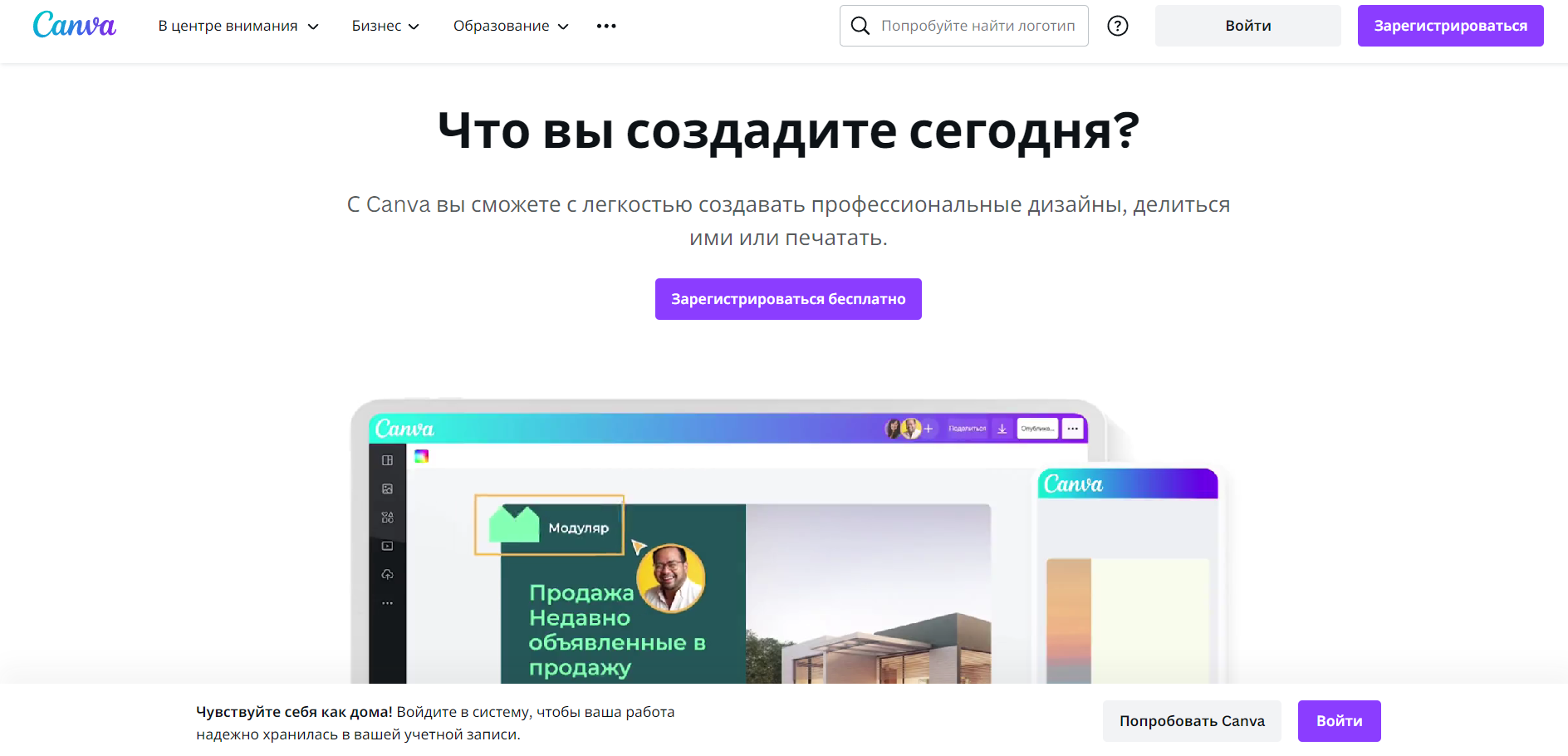The width and height of the screenshot is (1568, 756).
Task: Click the Canva logo in the header
Action: 74,26
